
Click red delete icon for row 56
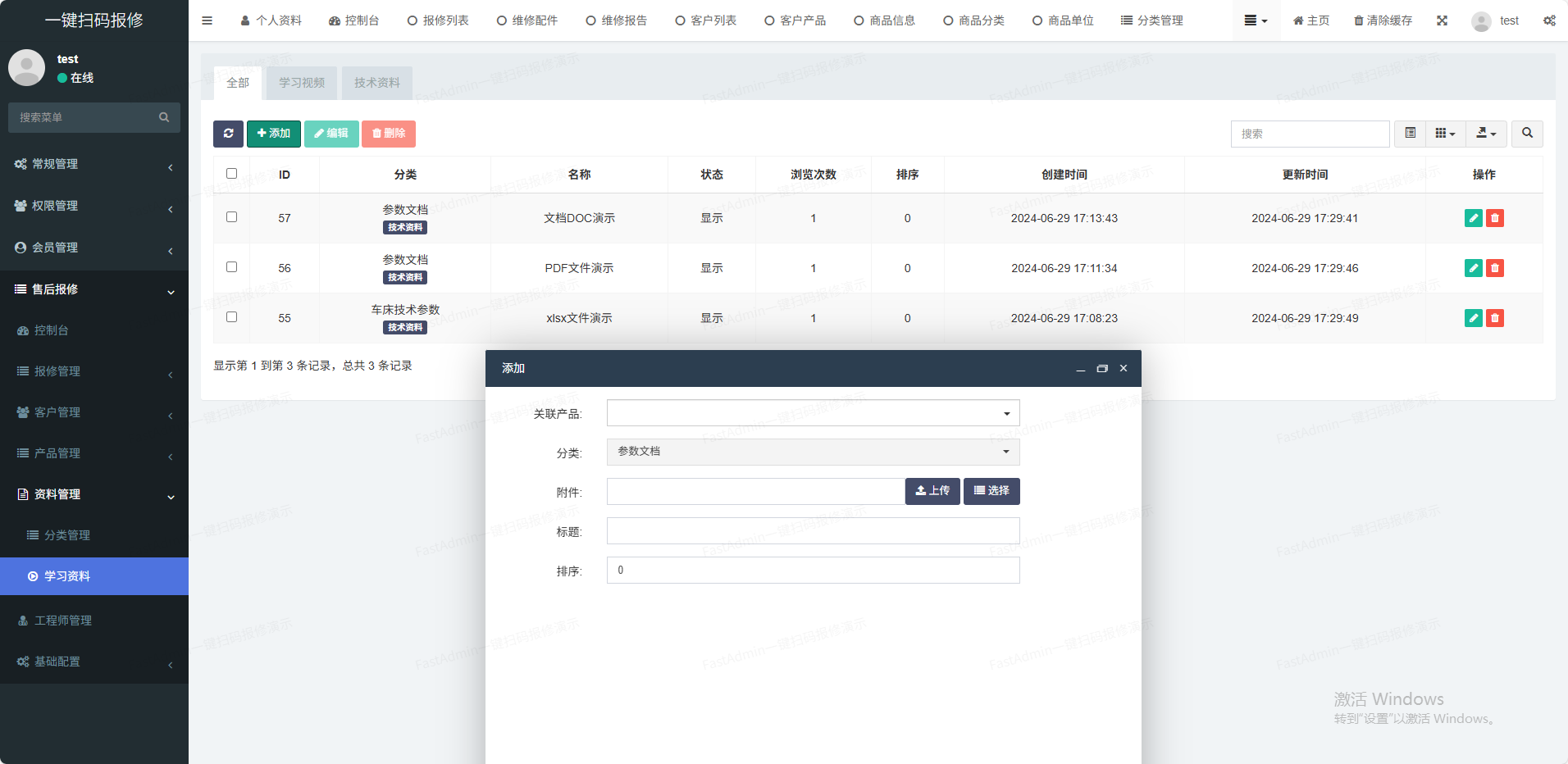[x=1495, y=268]
